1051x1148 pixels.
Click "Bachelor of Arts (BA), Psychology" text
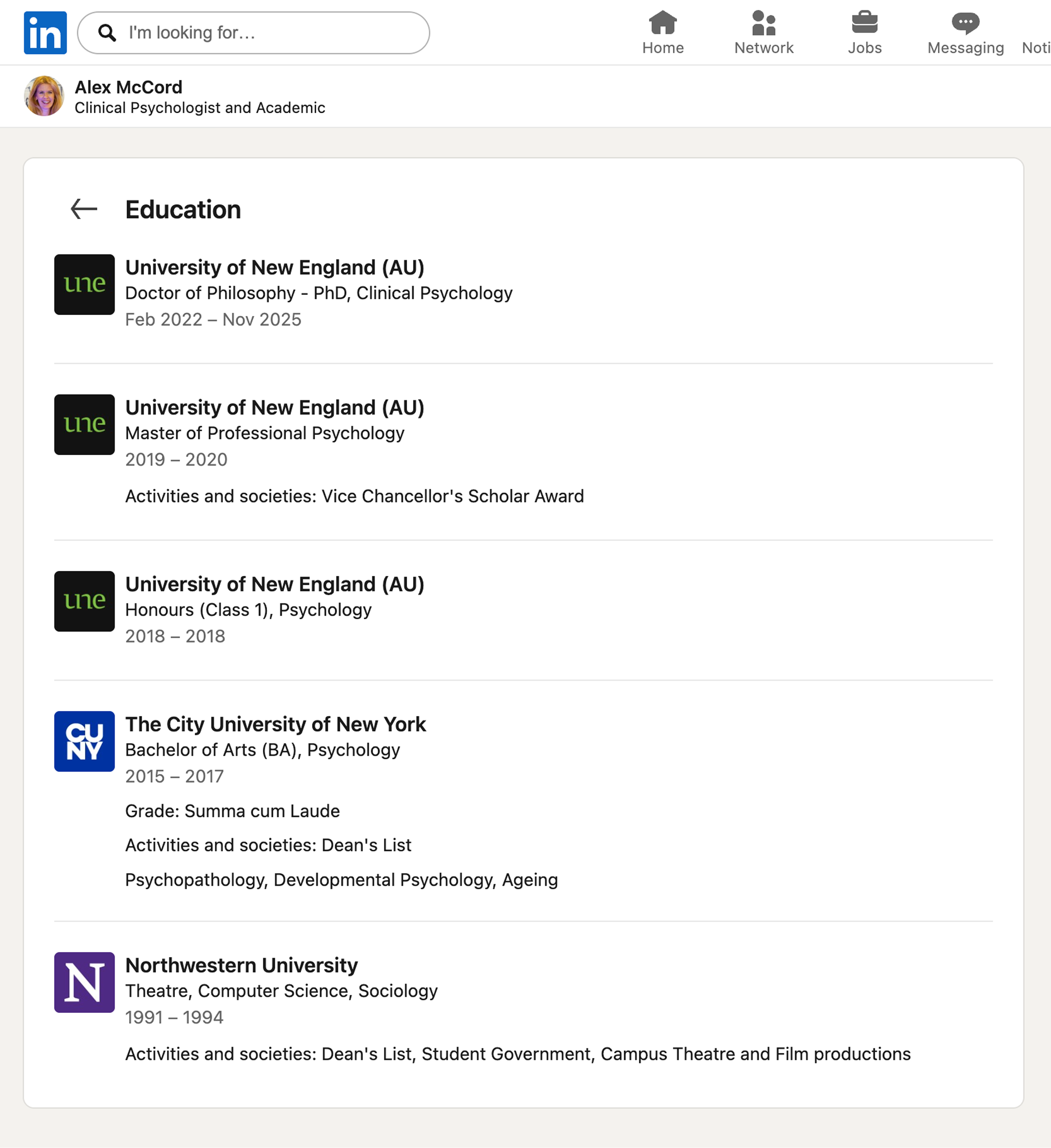coord(262,749)
